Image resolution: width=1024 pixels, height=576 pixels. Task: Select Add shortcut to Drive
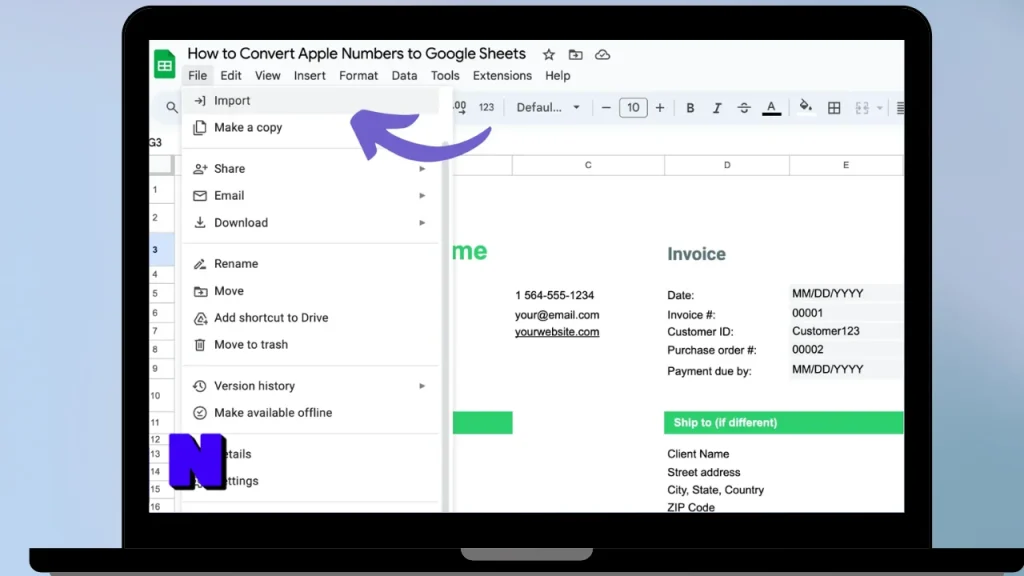311,318
